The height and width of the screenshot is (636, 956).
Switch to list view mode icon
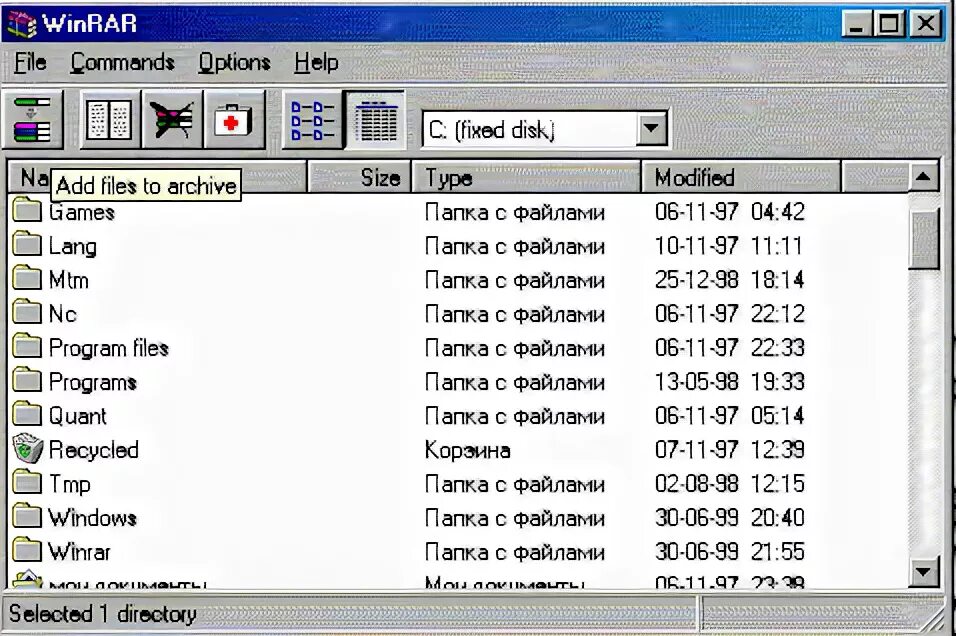pos(313,120)
